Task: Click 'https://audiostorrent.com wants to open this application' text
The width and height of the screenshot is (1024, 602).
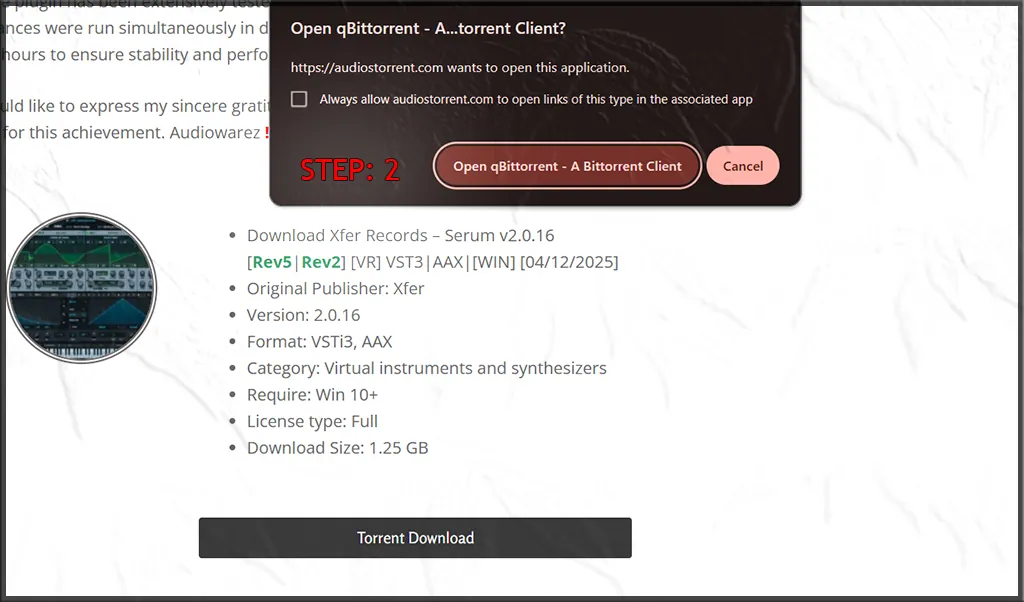Action: 460,67
